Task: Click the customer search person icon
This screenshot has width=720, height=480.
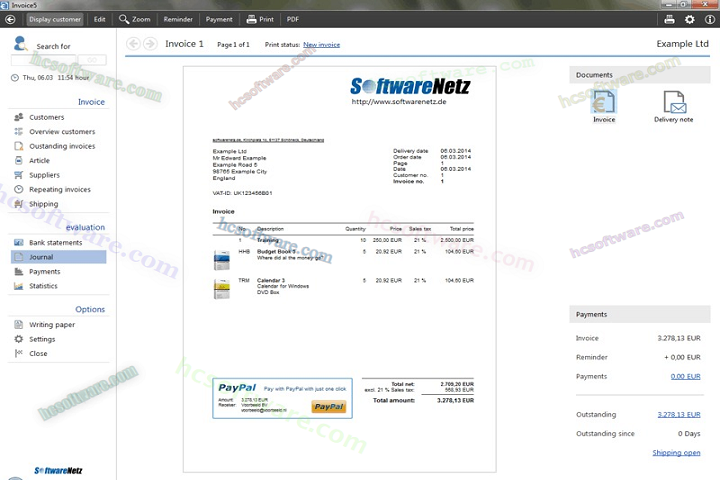Action: click(21, 43)
